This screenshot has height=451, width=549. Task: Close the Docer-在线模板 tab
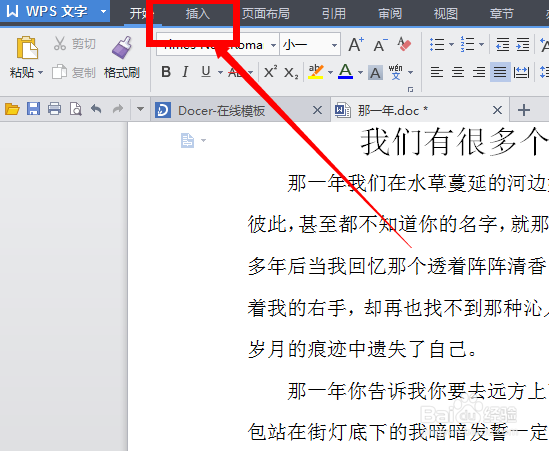click(317, 111)
